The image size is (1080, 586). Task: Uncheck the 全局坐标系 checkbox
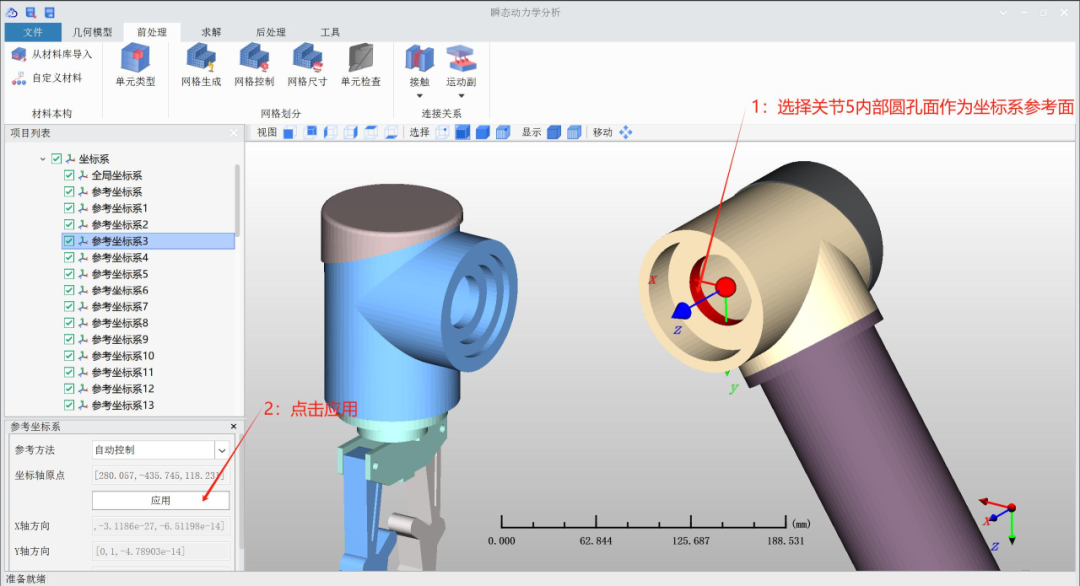coord(69,176)
